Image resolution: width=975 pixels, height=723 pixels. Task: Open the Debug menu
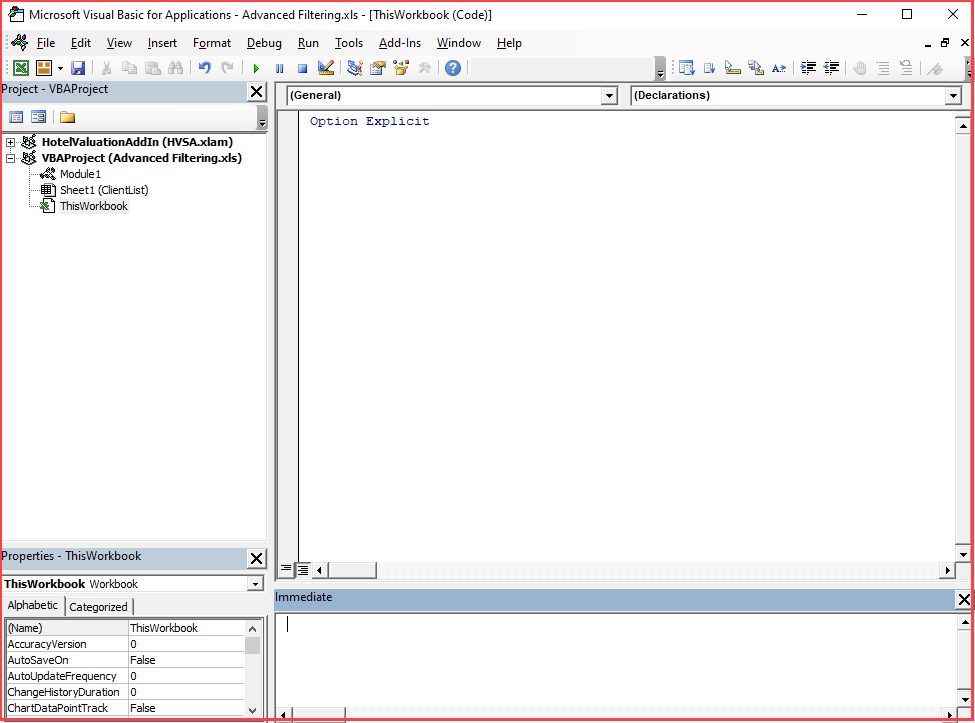(x=264, y=43)
